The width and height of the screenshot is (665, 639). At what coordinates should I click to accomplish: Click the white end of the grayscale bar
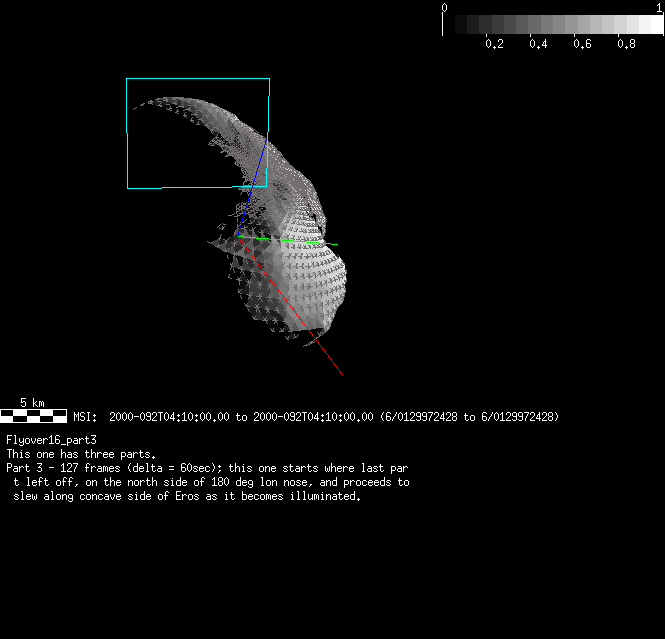point(654,24)
